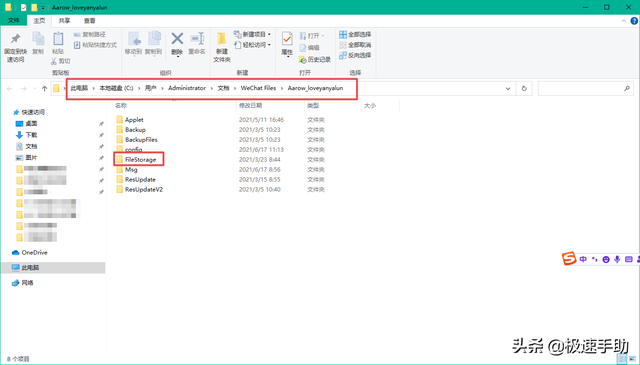Click Invert selection in ribbon

tap(355, 55)
